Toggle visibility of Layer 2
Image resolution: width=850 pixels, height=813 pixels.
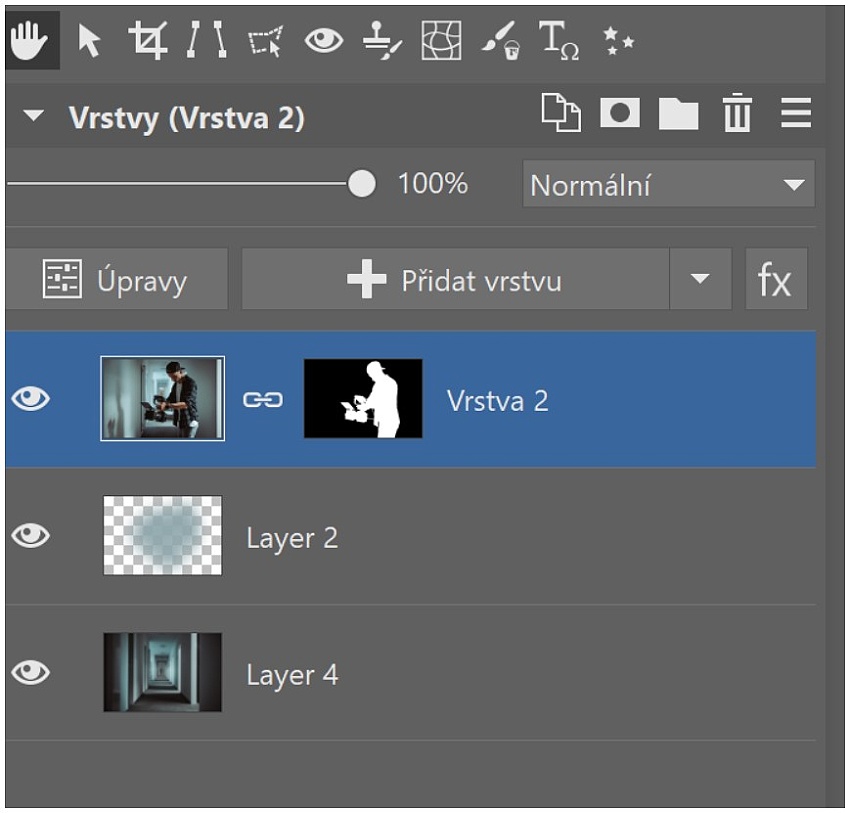coord(30,535)
